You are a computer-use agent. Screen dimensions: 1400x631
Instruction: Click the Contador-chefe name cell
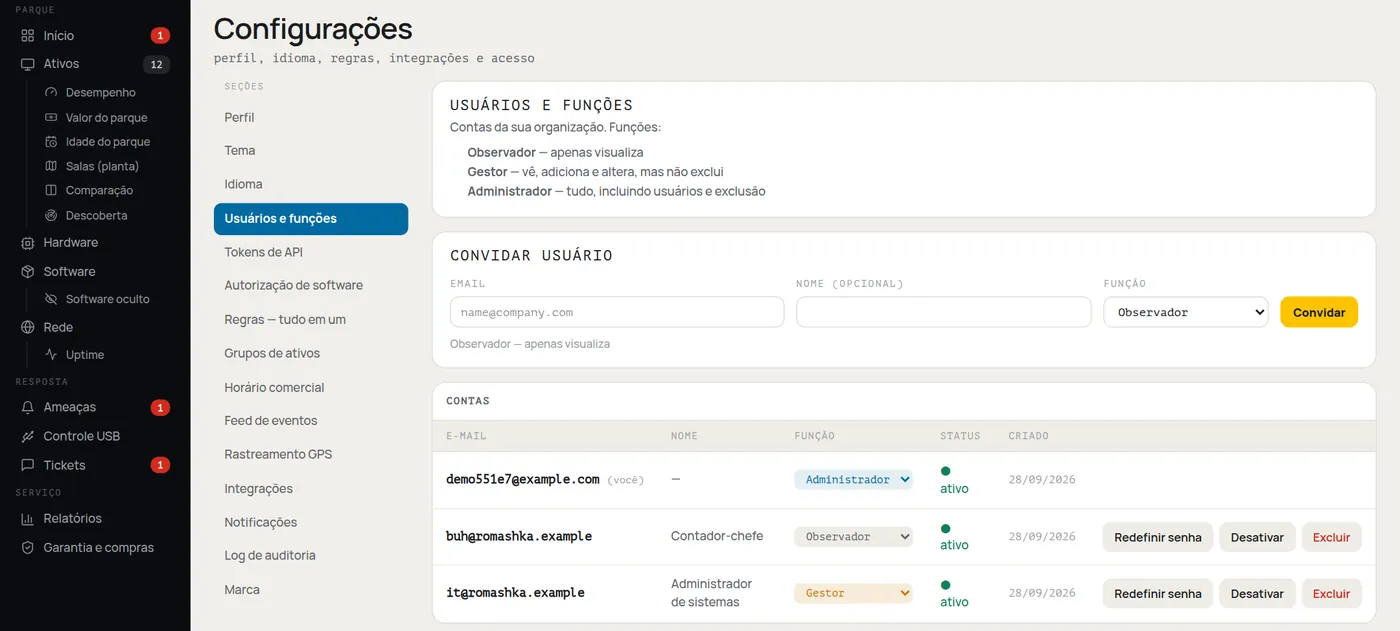pyautogui.click(x=717, y=537)
